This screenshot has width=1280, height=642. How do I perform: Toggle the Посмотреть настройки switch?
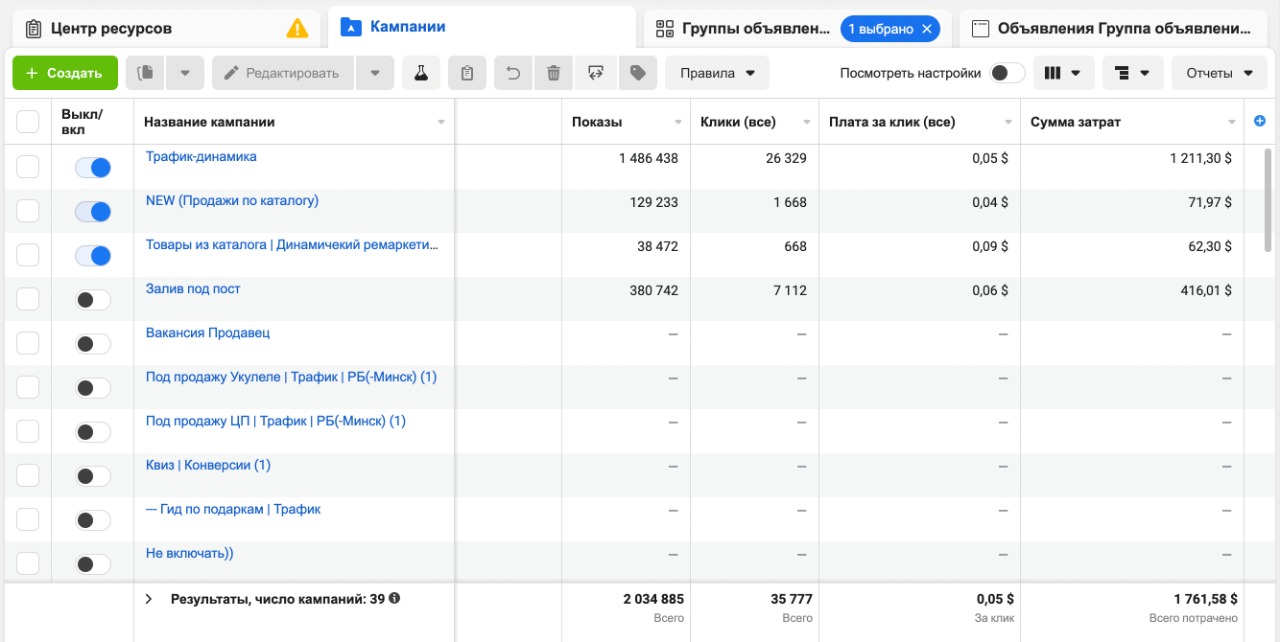tap(1007, 73)
